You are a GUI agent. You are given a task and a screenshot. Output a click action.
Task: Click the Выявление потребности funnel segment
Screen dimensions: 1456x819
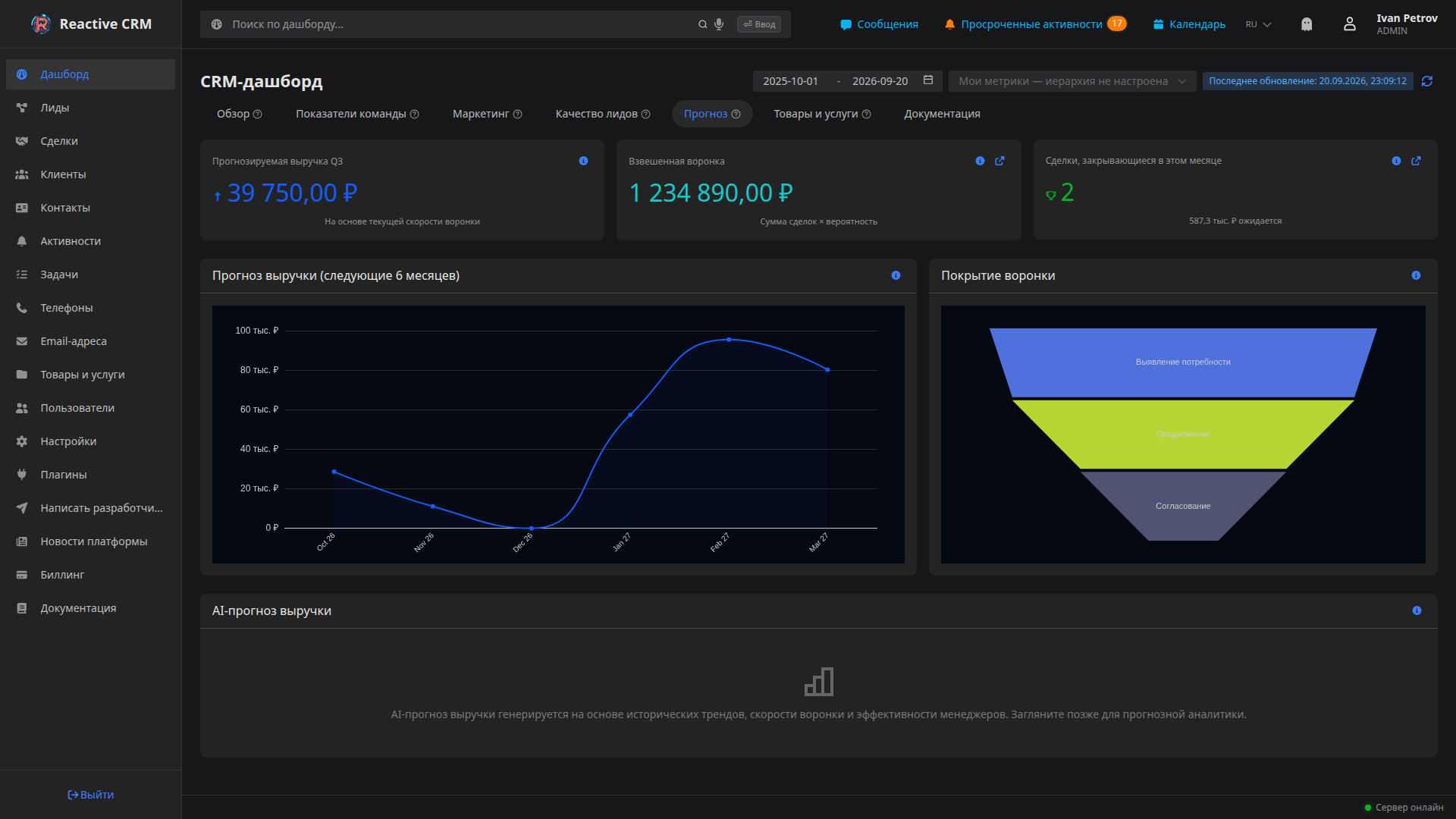1183,362
